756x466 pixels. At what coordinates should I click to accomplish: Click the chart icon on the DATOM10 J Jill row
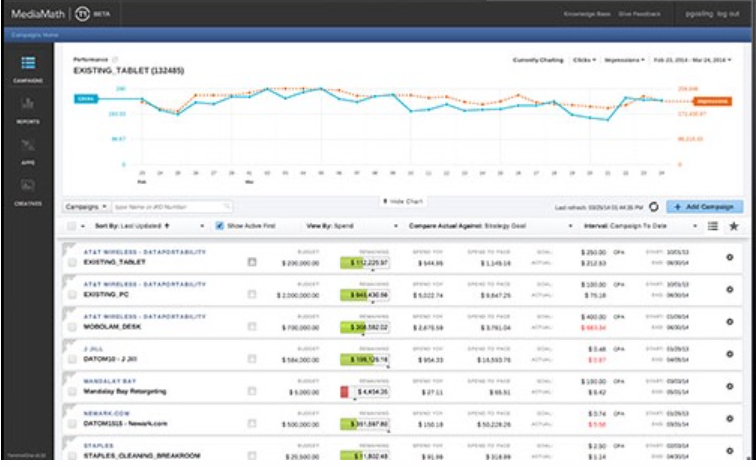[252, 359]
